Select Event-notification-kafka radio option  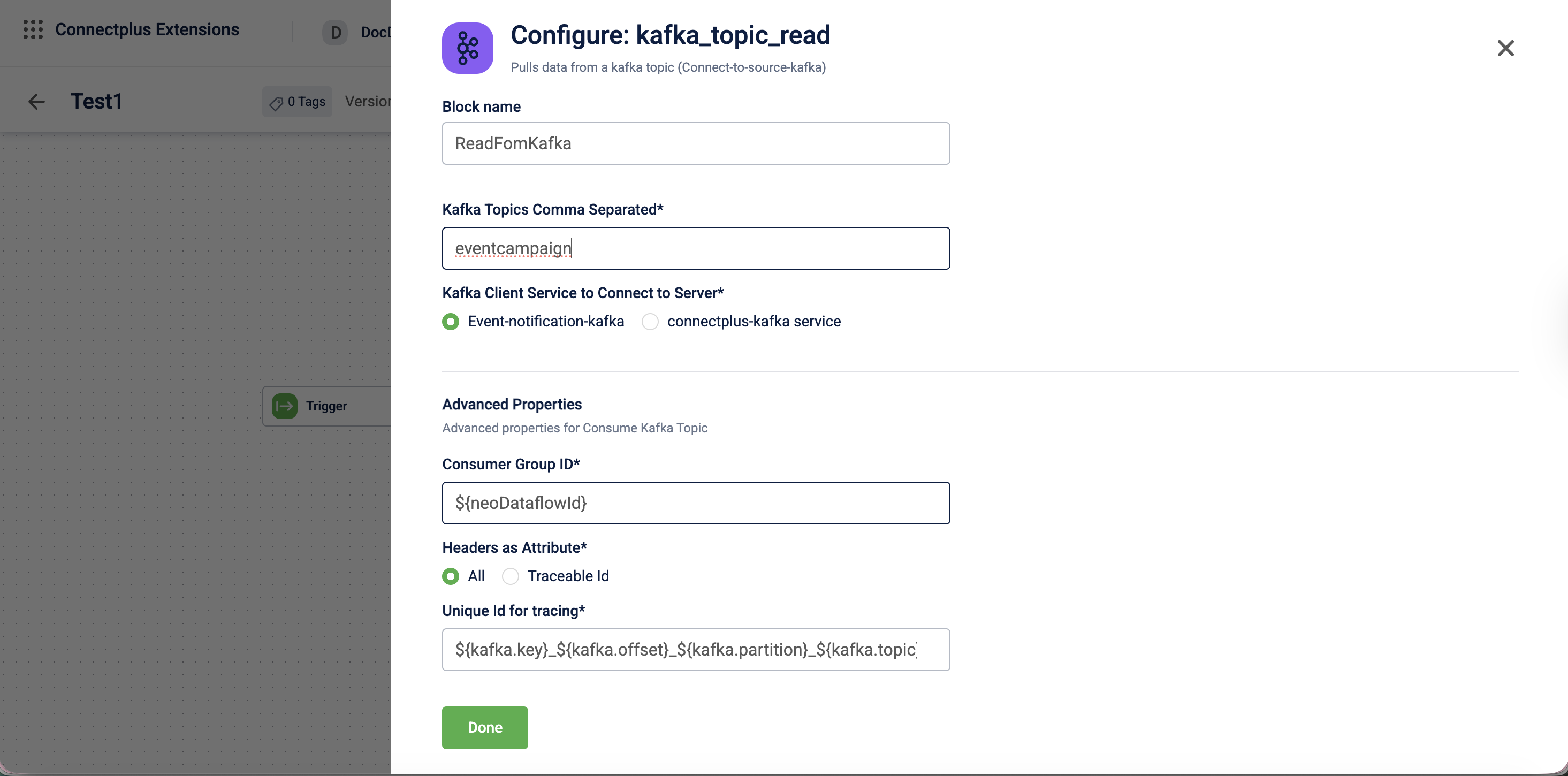click(x=451, y=321)
